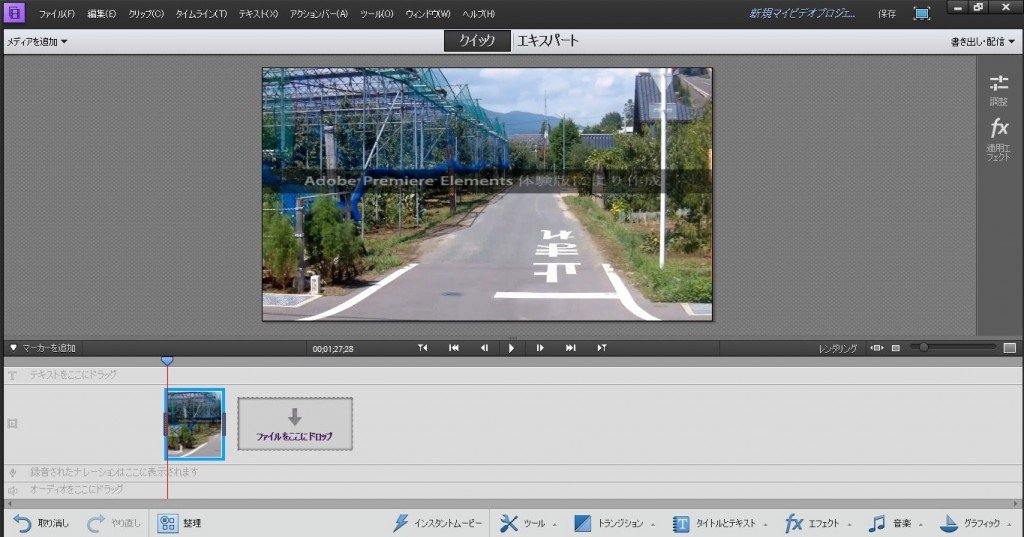
Task: Click the video track icon on timeline
Action: point(12,423)
